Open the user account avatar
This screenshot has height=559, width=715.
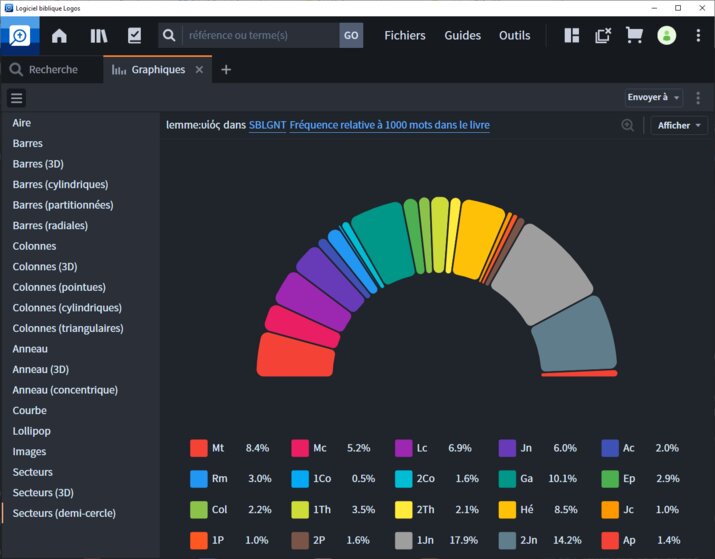(x=666, y=36)
